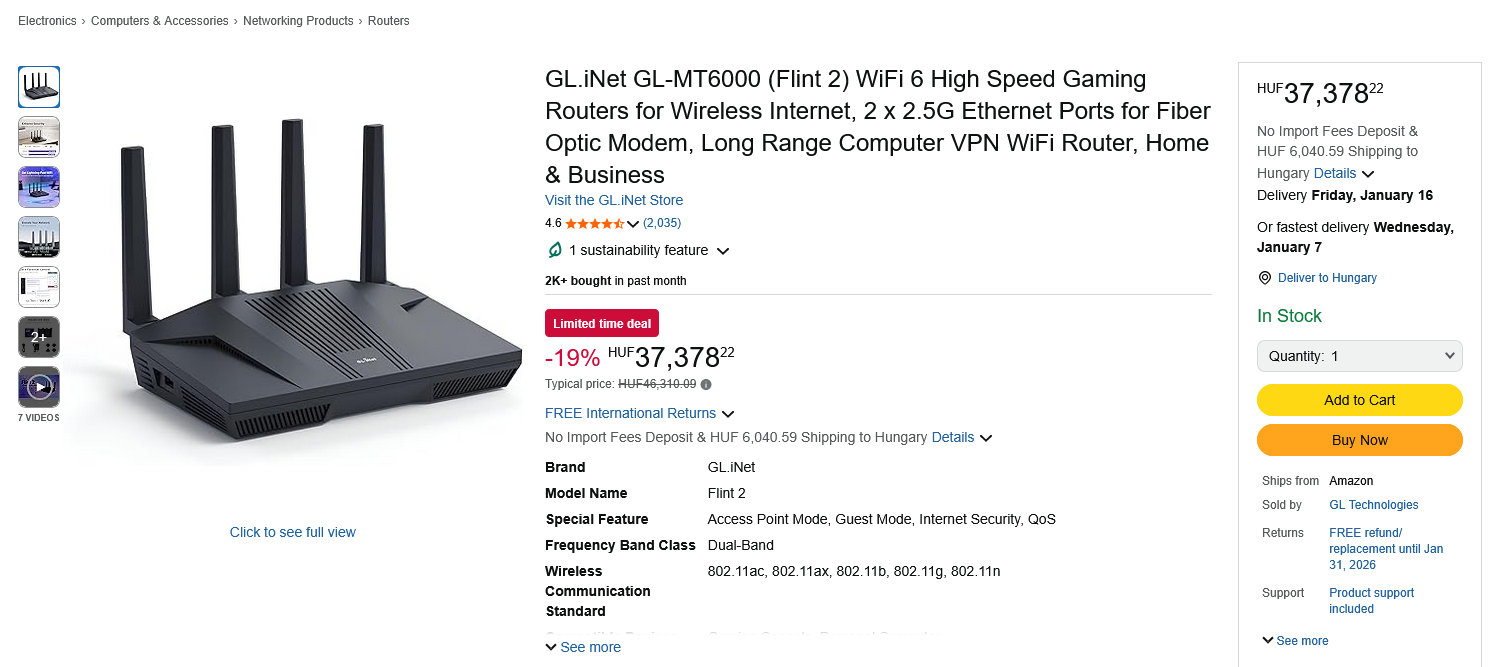Open the 2,035 ratings link
The image size is (1500, 667).
click(x=662, y=223)
